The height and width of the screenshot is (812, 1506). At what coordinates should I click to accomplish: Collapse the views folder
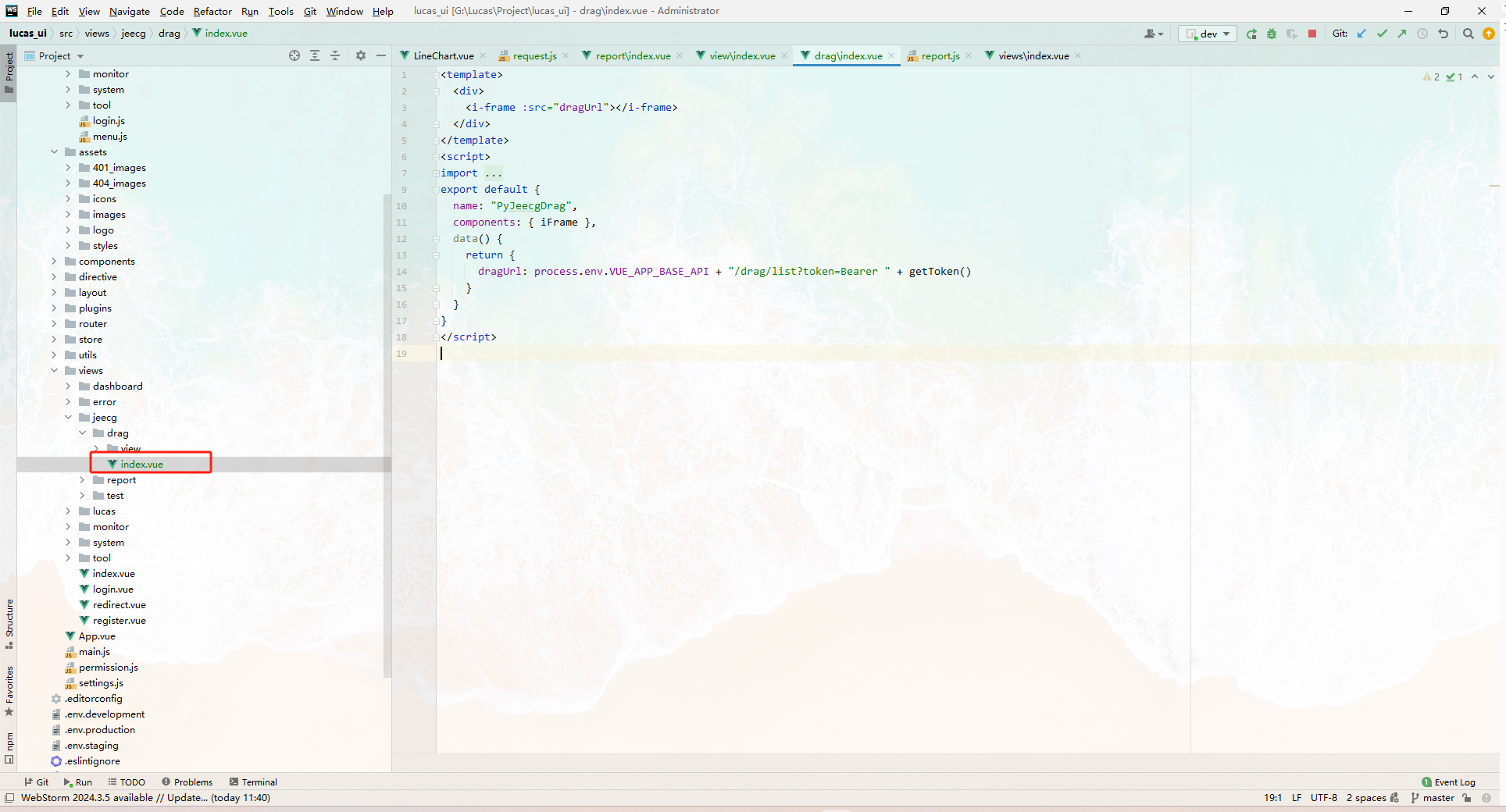pos(54,371)
